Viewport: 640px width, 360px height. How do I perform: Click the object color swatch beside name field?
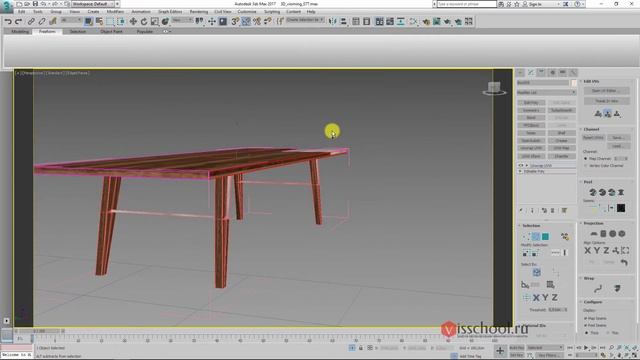coord(574,83)
